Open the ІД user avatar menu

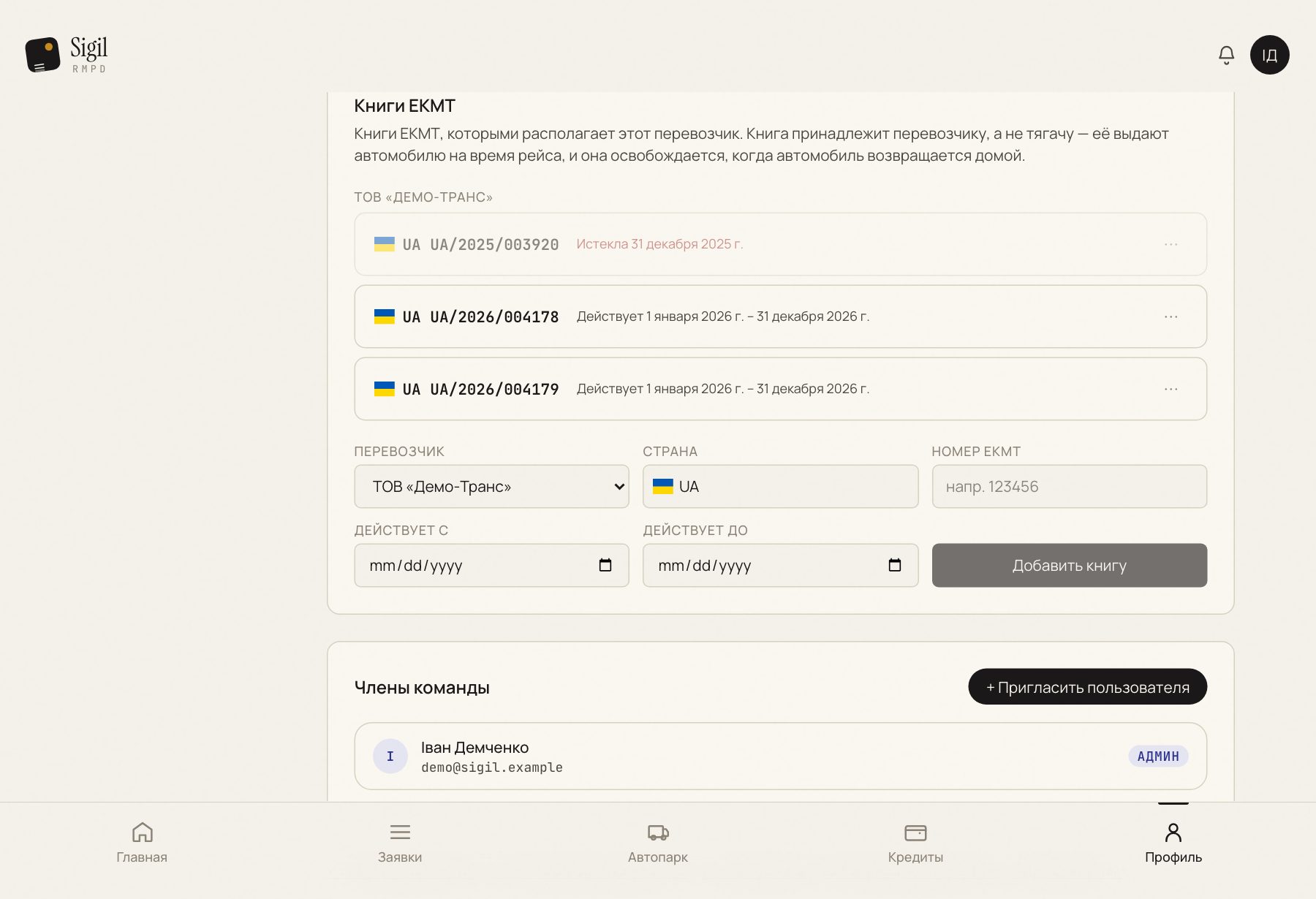coord(1269,55)
